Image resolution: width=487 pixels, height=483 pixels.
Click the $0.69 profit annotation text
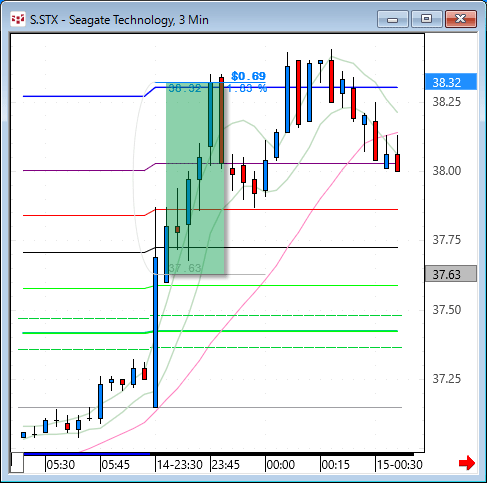(248, 76)
